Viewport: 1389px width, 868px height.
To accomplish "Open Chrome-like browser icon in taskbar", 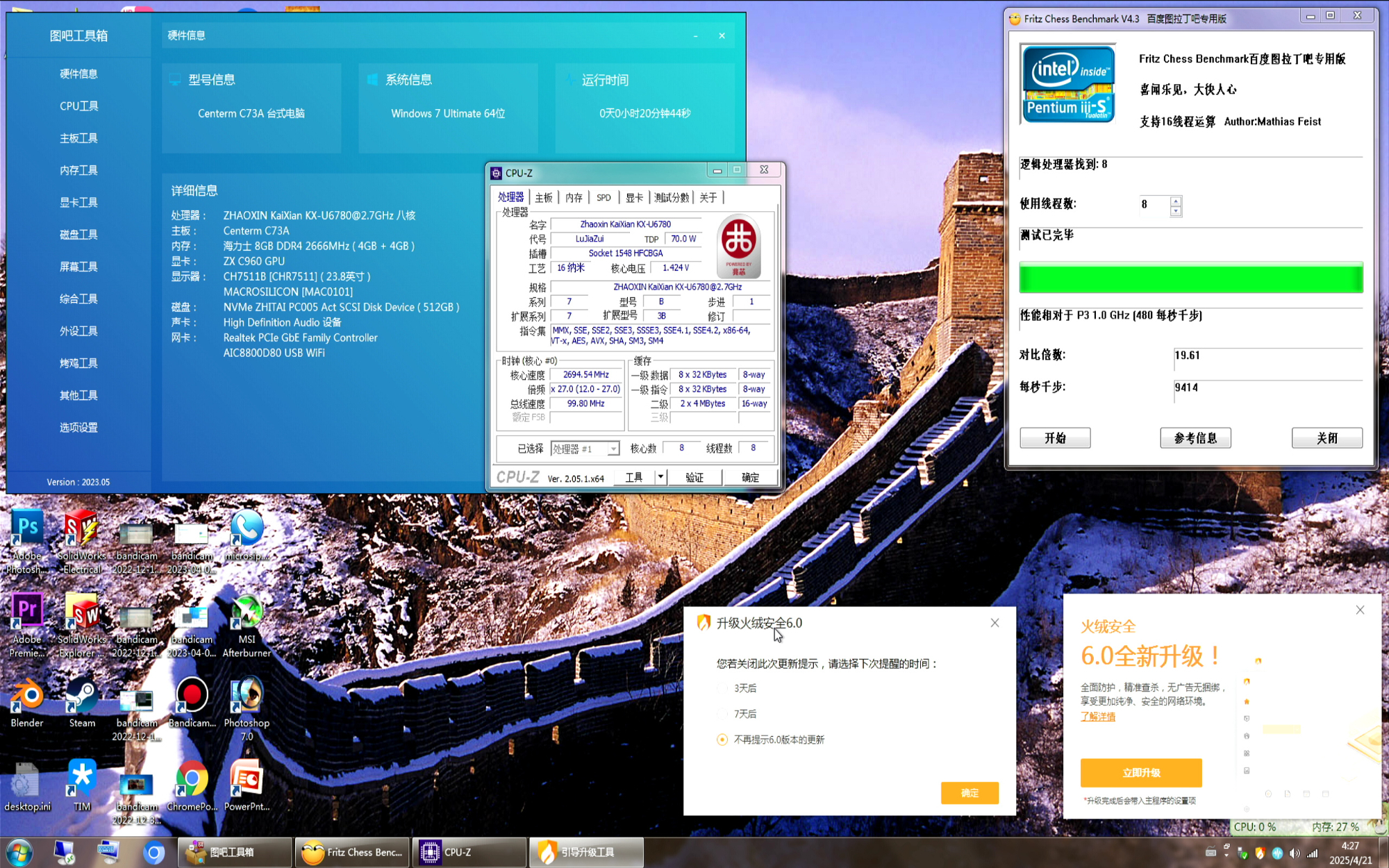I will [153, 852].
